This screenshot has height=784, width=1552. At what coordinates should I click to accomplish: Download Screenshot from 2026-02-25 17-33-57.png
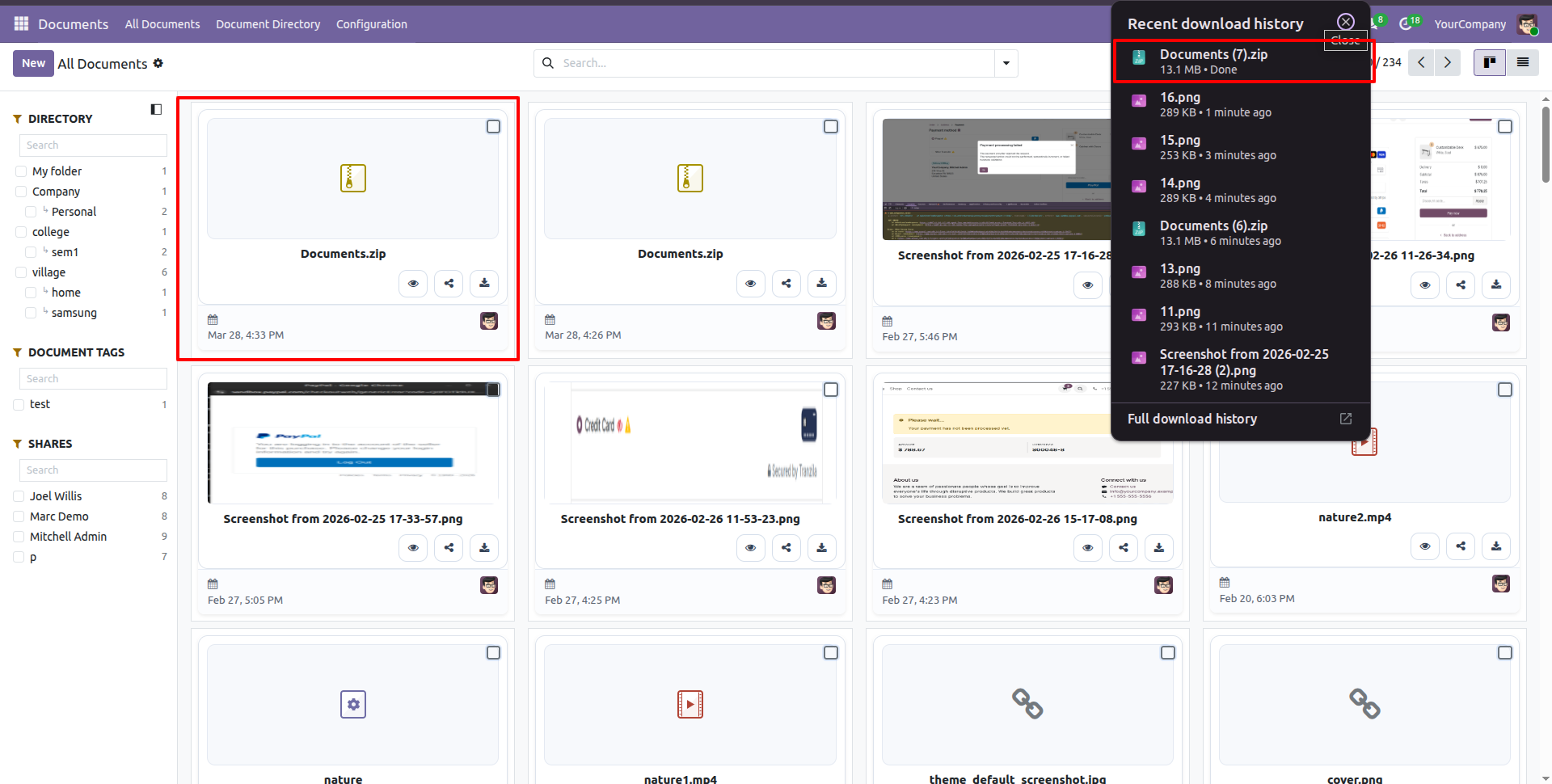click(x=484, y=548)
